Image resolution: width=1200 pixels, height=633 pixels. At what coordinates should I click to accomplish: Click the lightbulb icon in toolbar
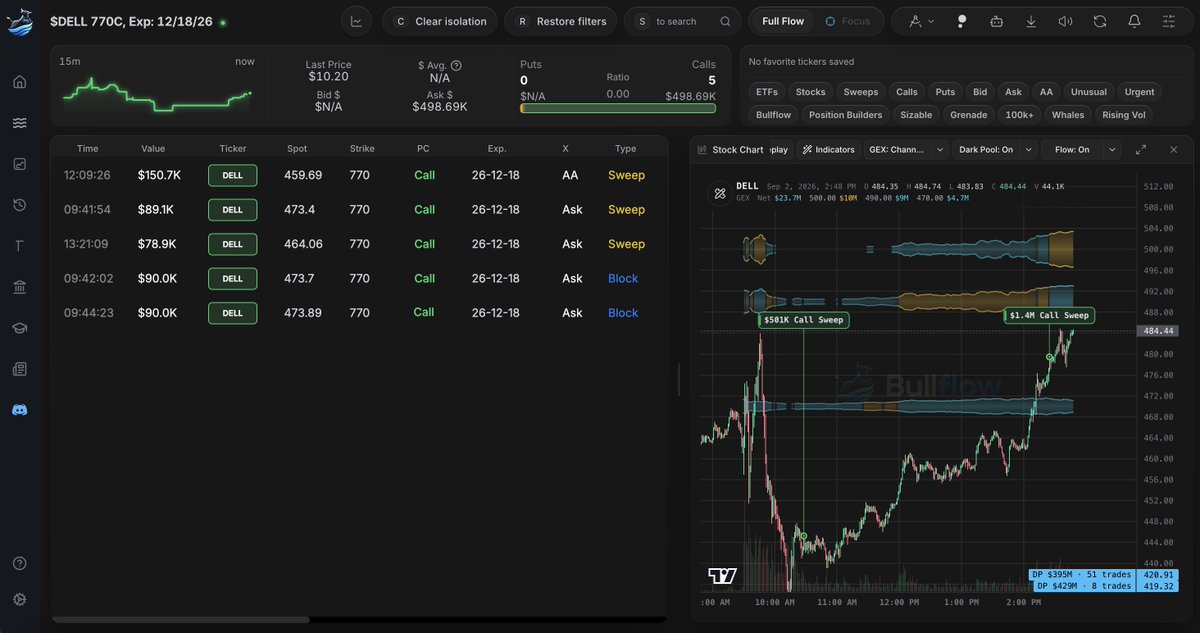[962, 21]
